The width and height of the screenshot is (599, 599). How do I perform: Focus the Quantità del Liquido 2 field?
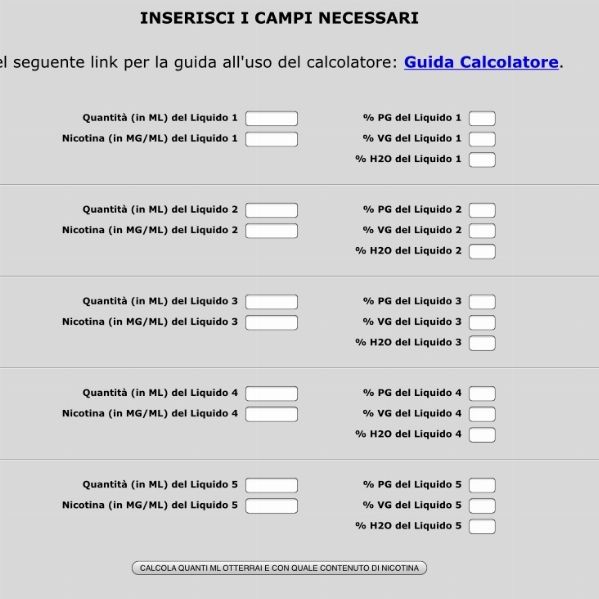pos(272,210)
